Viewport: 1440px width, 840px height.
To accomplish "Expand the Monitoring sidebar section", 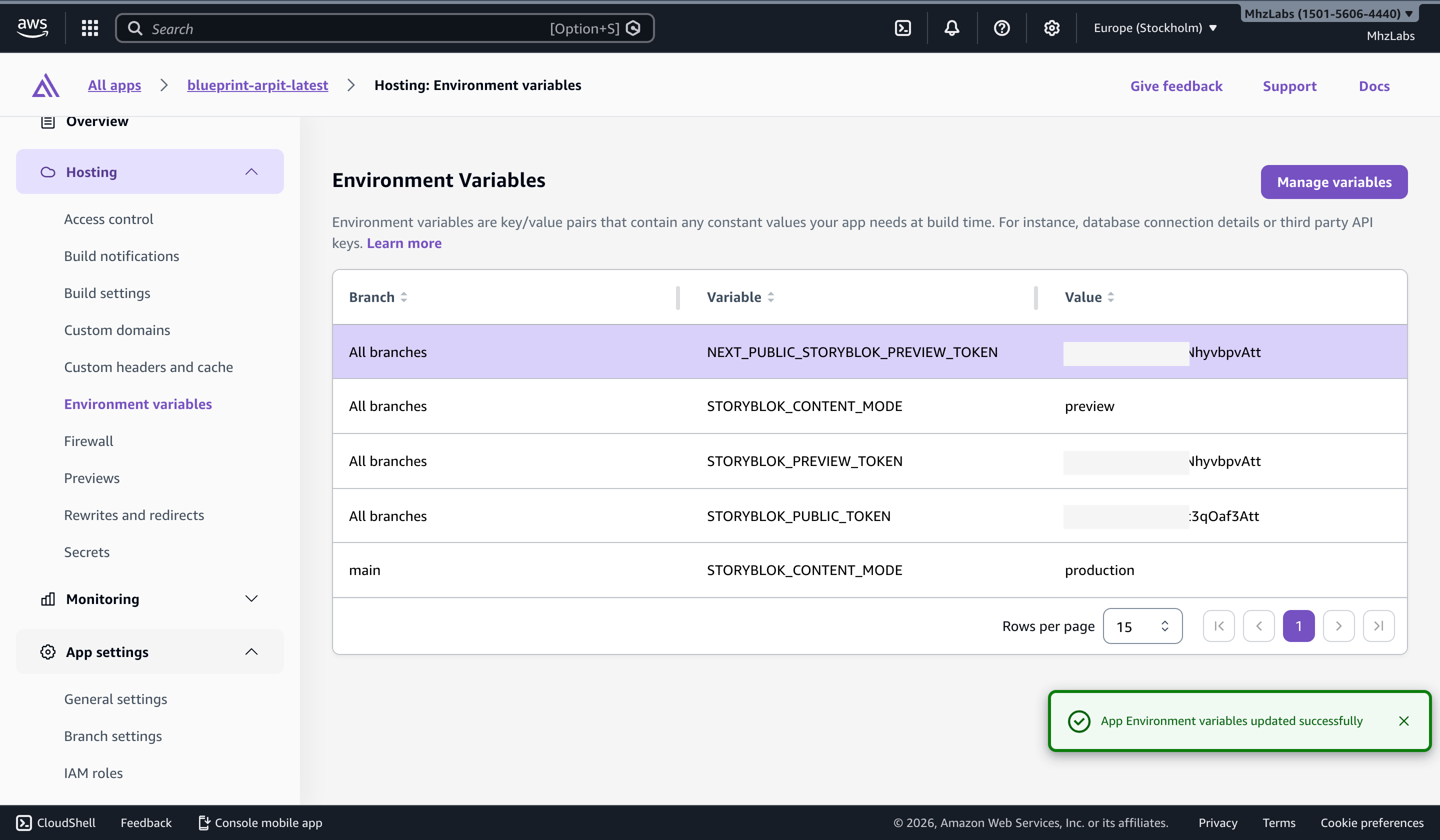I will pos(251,599).
